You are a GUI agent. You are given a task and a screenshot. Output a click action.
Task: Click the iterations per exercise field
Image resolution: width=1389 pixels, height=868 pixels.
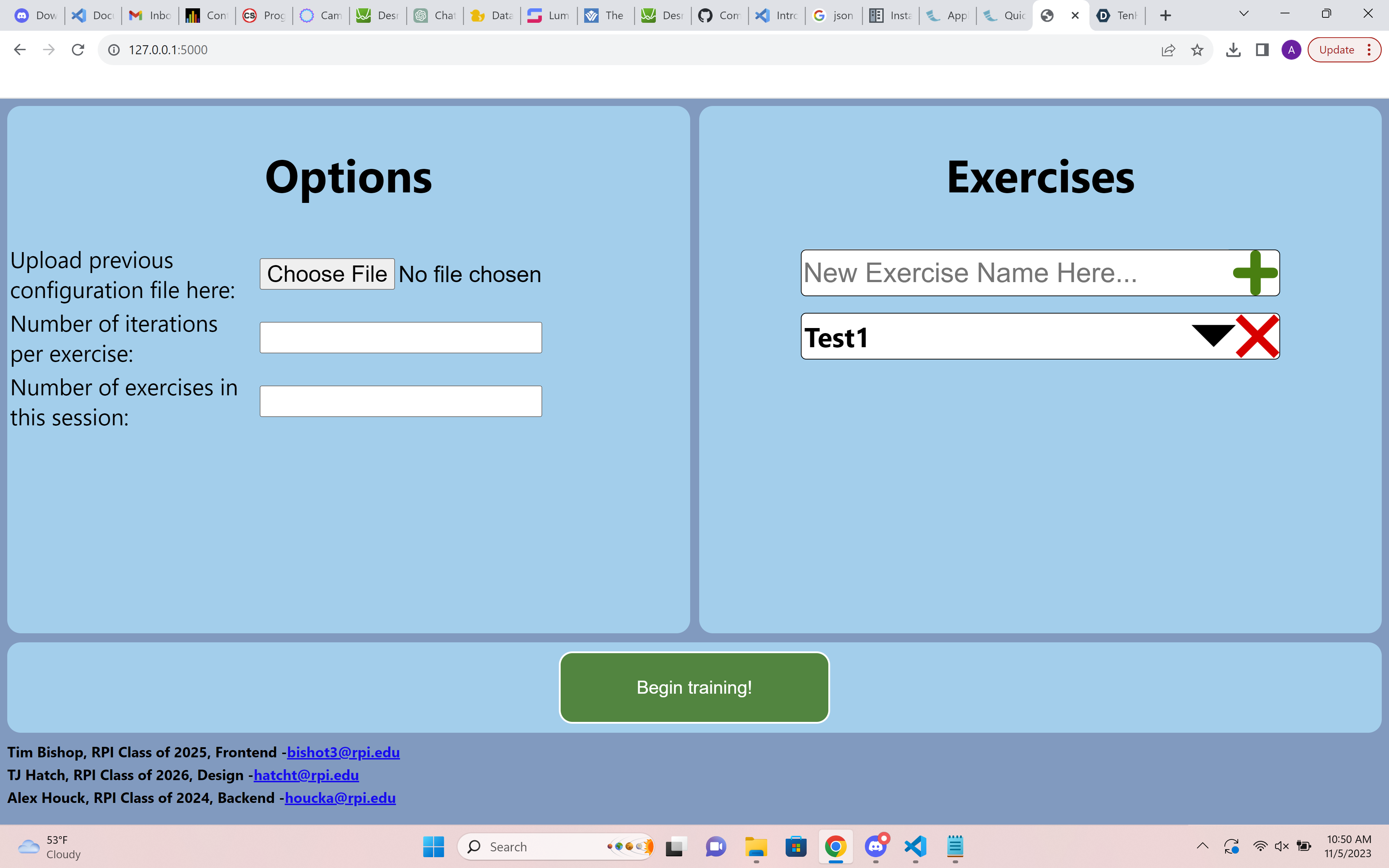tap(401, 337)
